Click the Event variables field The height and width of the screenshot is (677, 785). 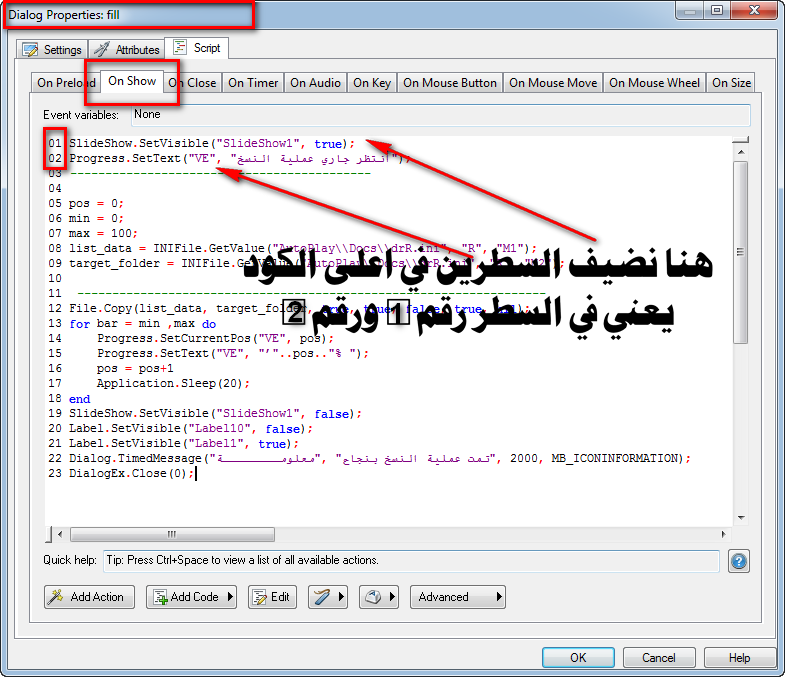click(439, 115)
